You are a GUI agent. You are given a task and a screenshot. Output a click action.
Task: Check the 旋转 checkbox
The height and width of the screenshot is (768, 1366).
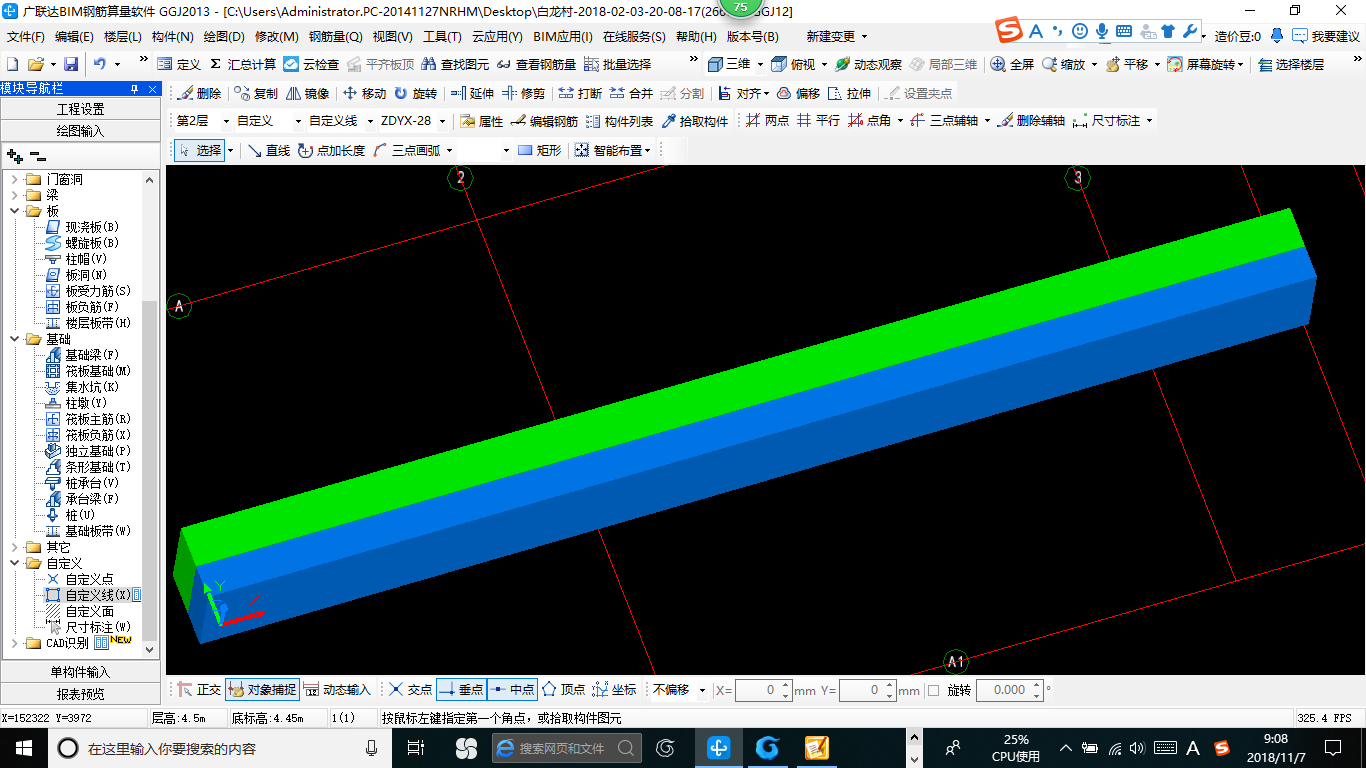[x=933, y=690]
